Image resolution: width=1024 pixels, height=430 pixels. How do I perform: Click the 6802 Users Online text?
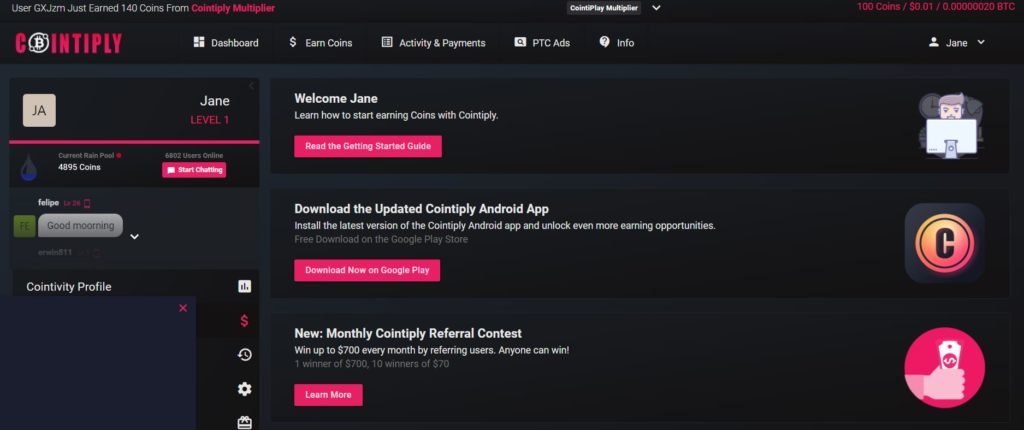click(194, 156)
